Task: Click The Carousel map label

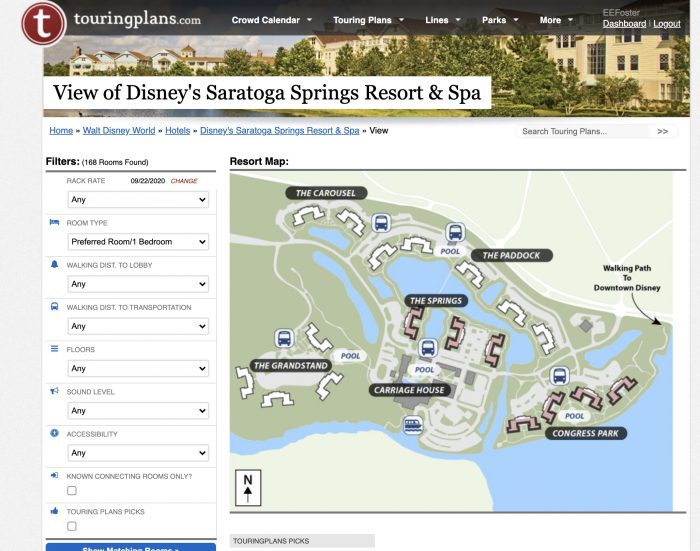Action: point(326,193)
